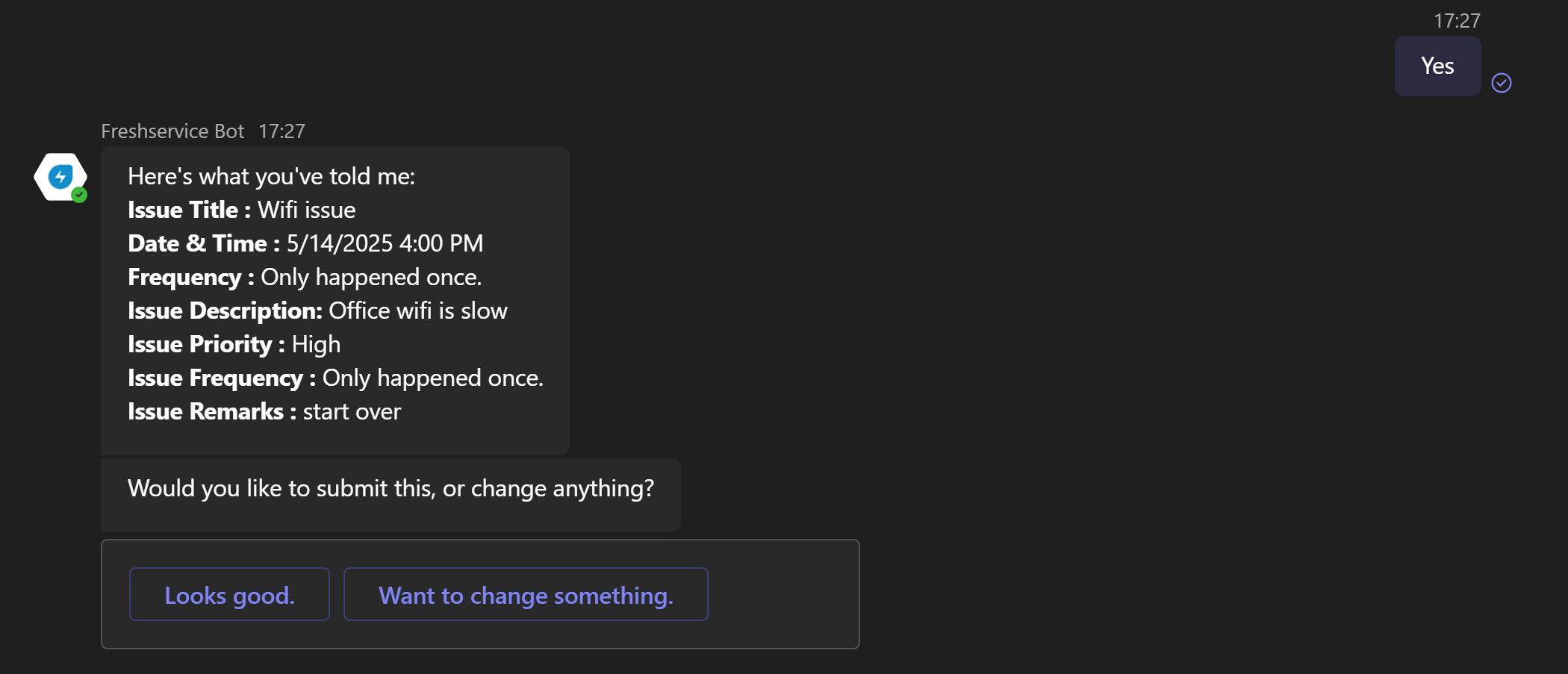
Task: Click the 17:27 timestamp beside bot name
Action: 281,131
